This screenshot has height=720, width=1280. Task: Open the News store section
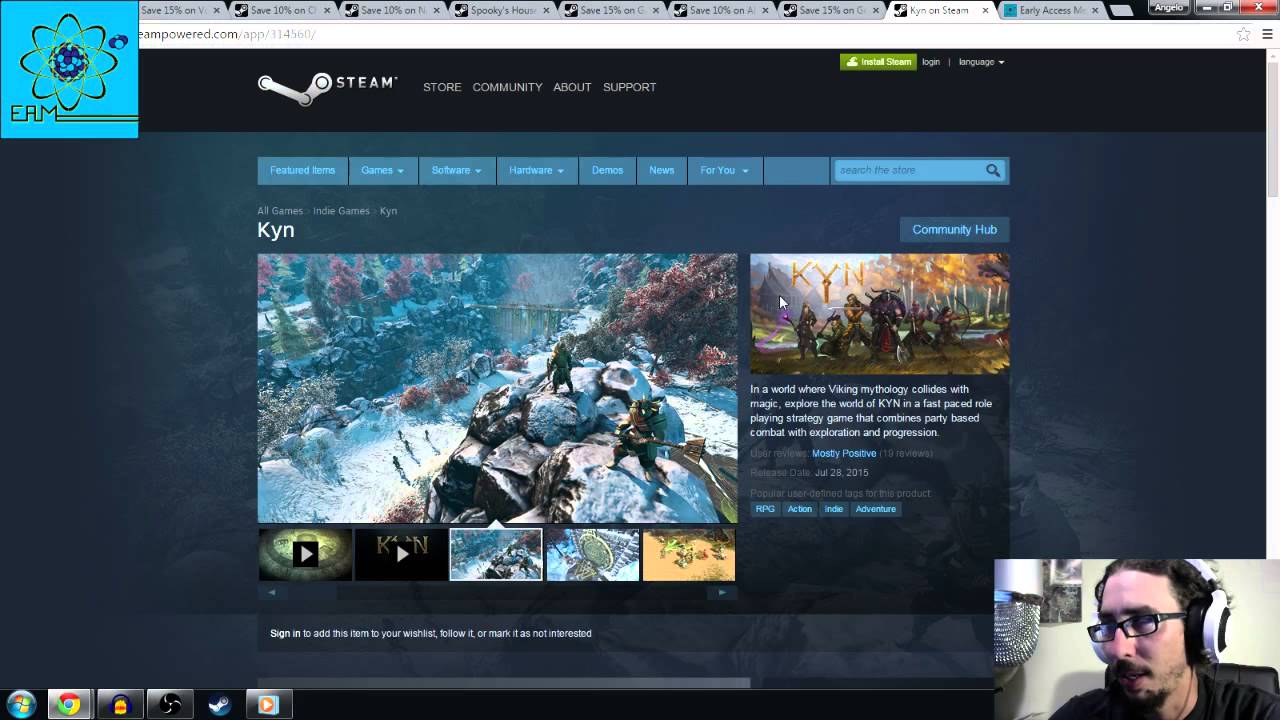(x=661, y=170)
